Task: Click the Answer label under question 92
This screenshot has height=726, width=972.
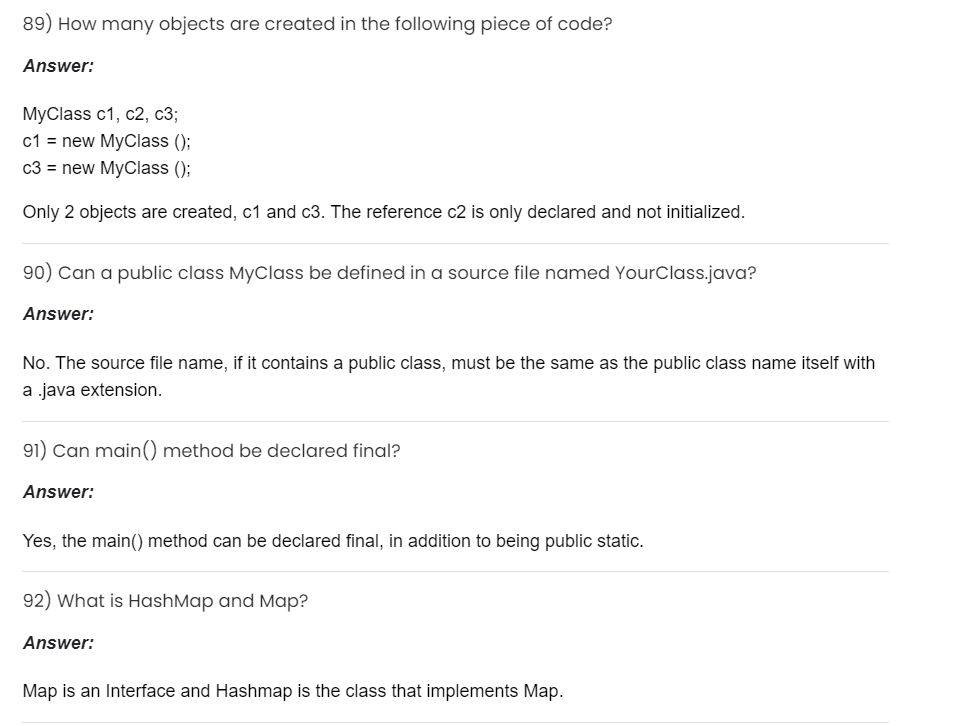Action: pyautogui.click(x=59, y=643)
